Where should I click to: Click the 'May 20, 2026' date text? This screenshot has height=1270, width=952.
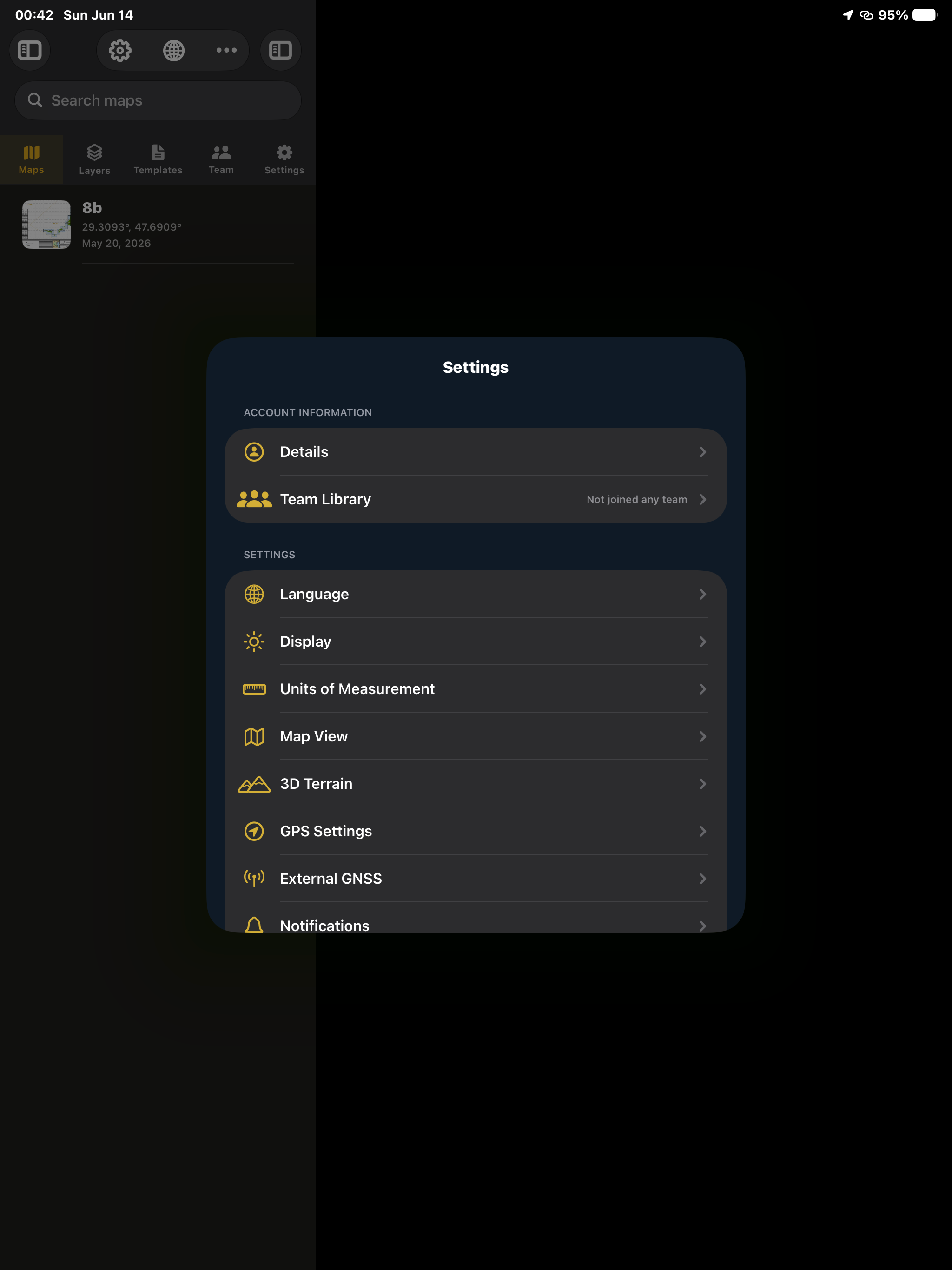pyautogui.click(x=117, y=244)
